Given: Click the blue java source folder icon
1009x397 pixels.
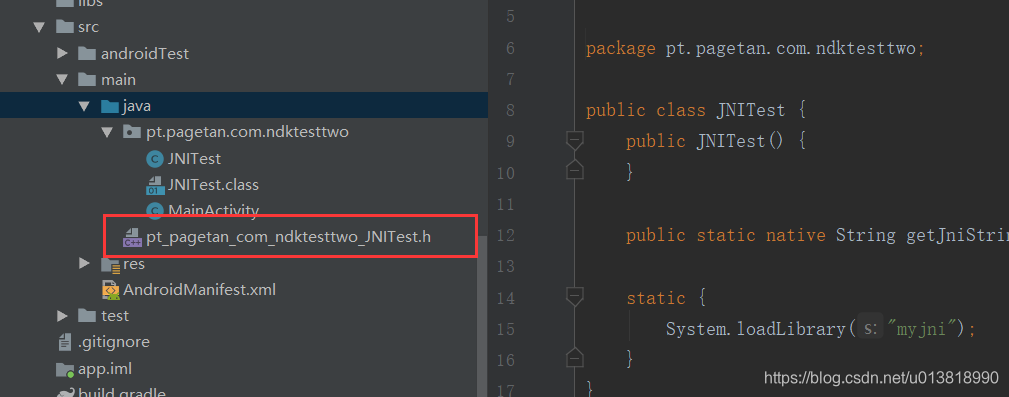Looking at the screenshot, I should pos(109,106).
